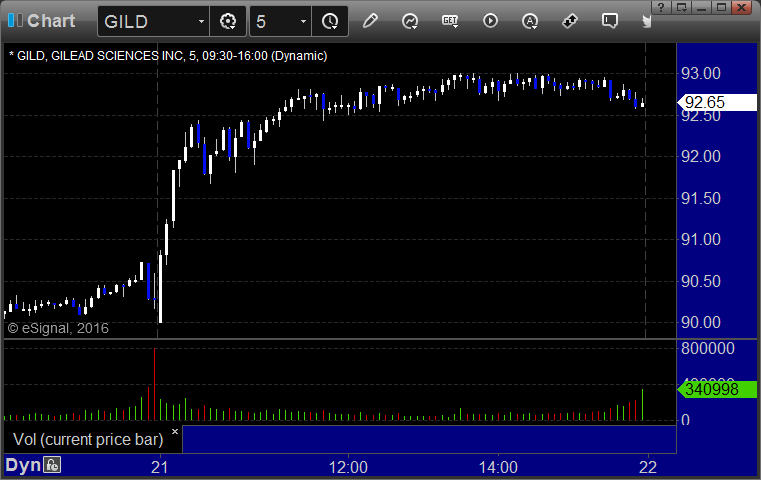Viewport: 761px width, 480px height.
Task: Click the window link button beside help
Action: 681,7
